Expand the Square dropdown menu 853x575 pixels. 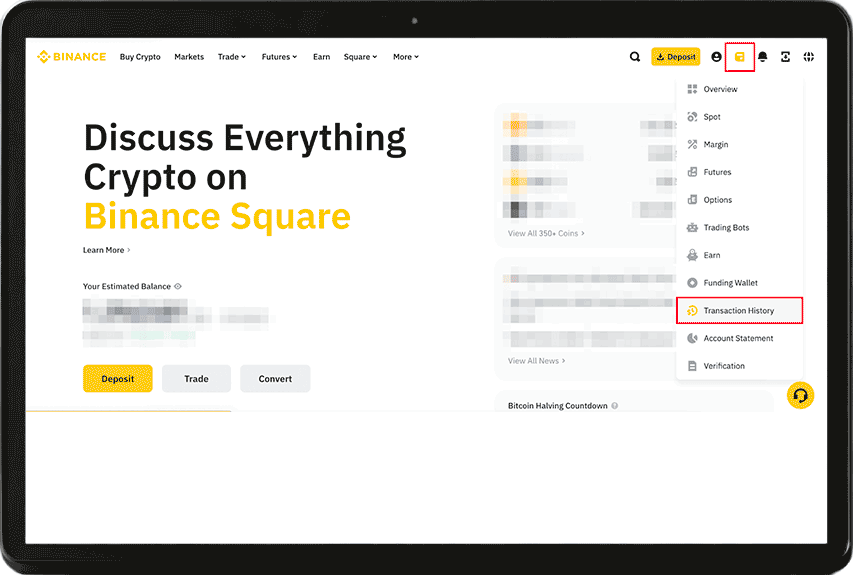[360, 57]
